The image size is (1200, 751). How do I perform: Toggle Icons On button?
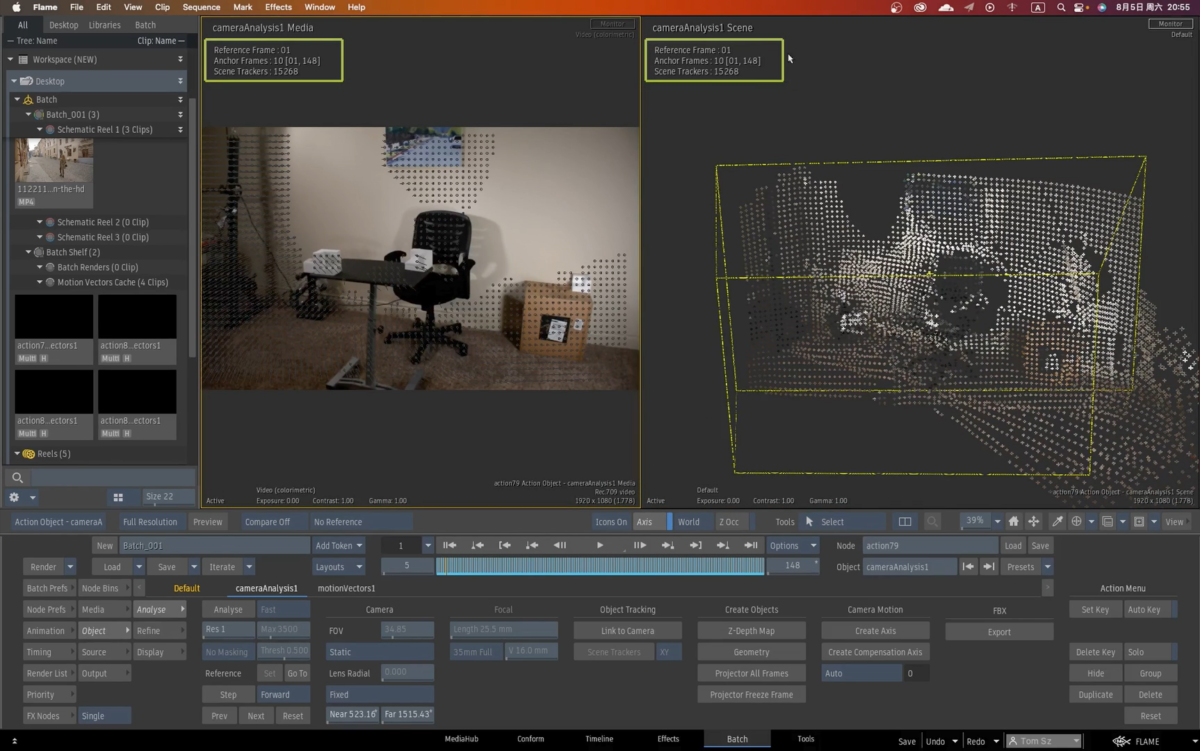pos(611,521)
